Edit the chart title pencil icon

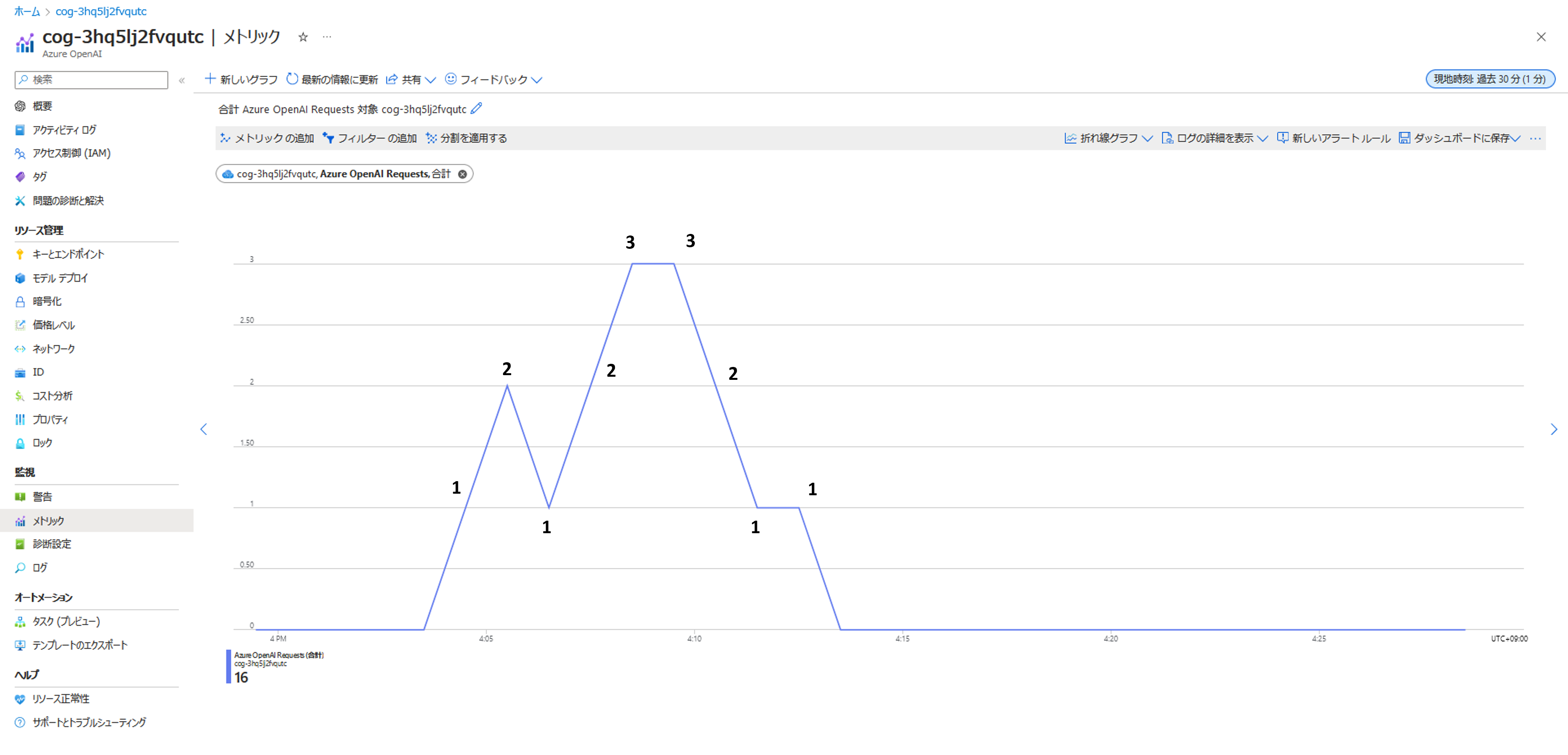477,108
